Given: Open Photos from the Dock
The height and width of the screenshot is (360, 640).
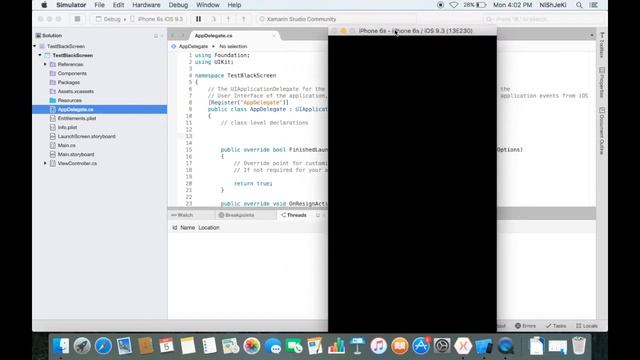Looking at the screenshot, I should click(x=251, y=346).
